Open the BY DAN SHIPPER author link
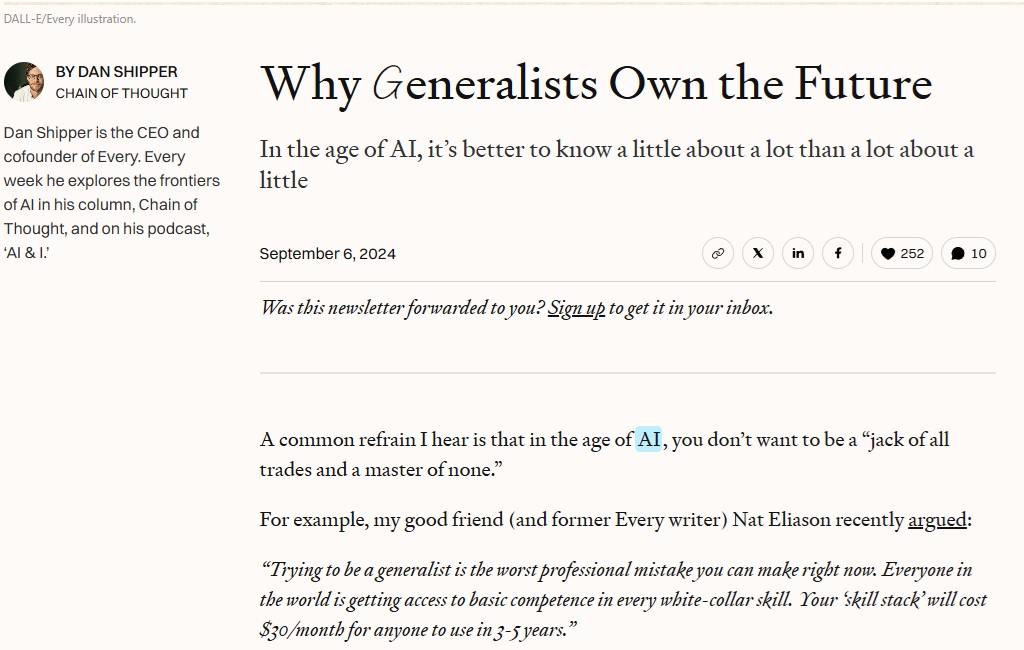Image resolution: width=1024 pixels, height=650 pixels. point(116,72)
